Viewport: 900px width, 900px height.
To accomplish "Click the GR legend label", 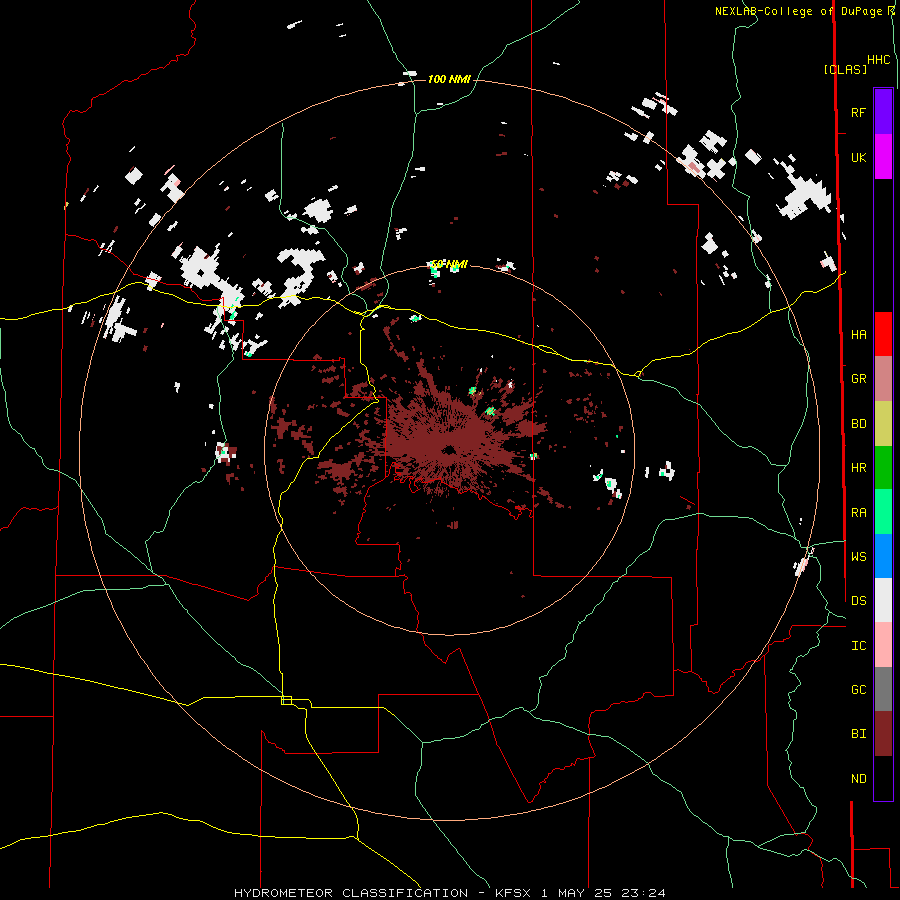I will click(858, 379).
